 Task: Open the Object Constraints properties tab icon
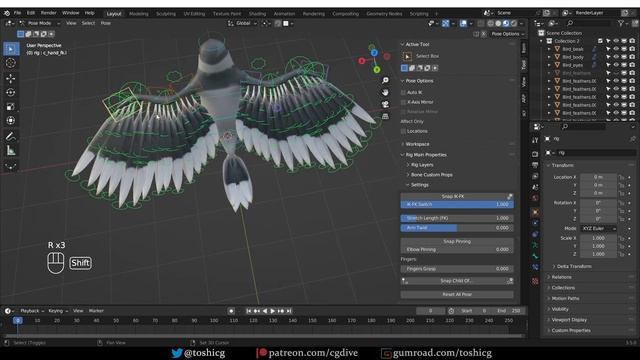point(535,234)
